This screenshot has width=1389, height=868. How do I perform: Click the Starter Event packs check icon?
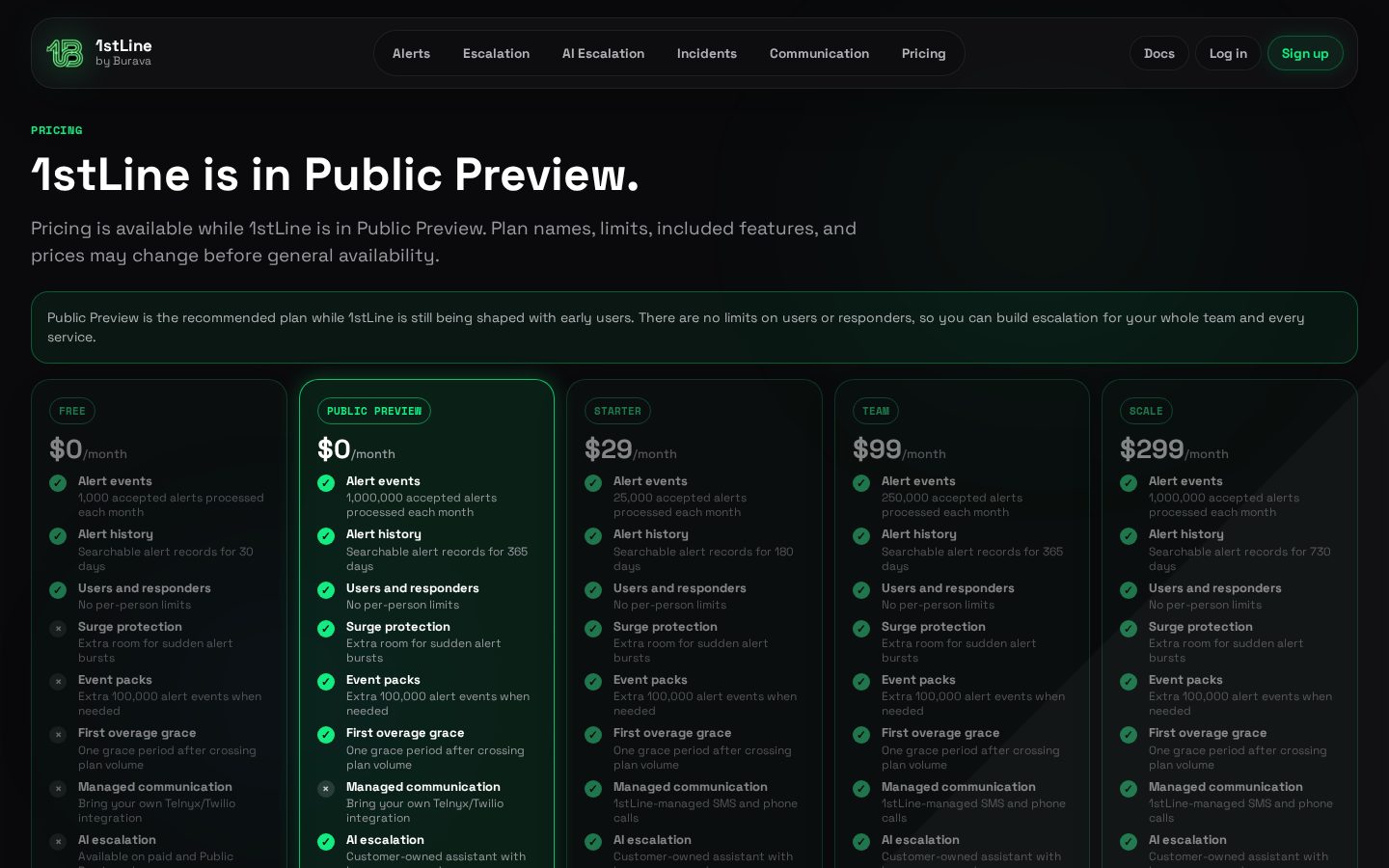point(593,682)
